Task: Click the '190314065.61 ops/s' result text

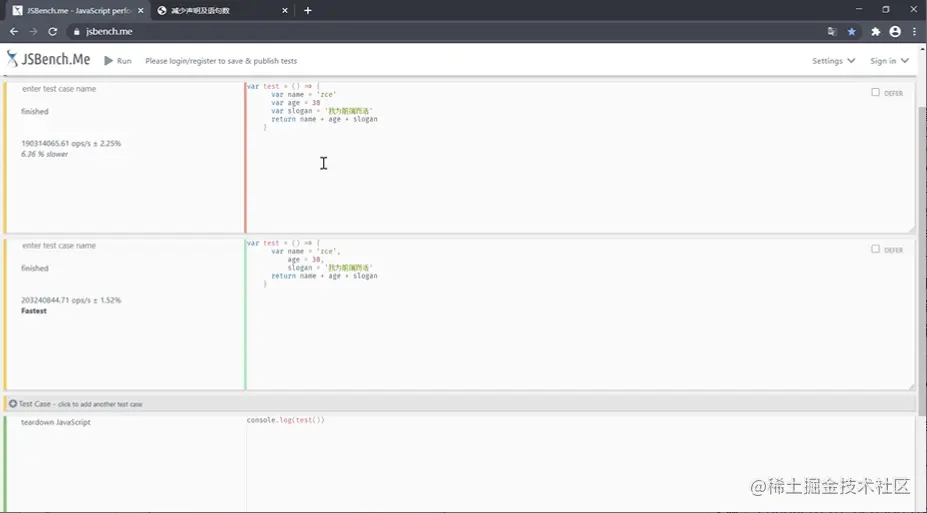Action: [71, 144]
